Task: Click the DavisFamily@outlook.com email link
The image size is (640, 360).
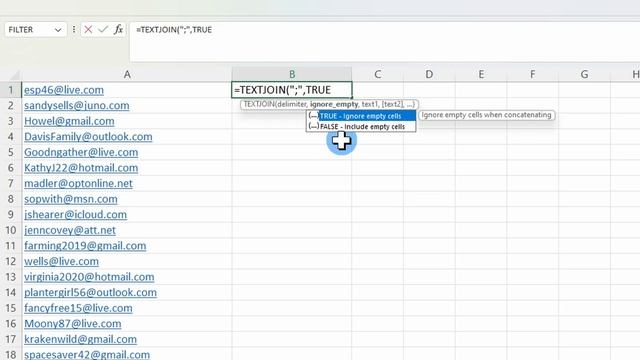Action: click(x=88, y=137)
